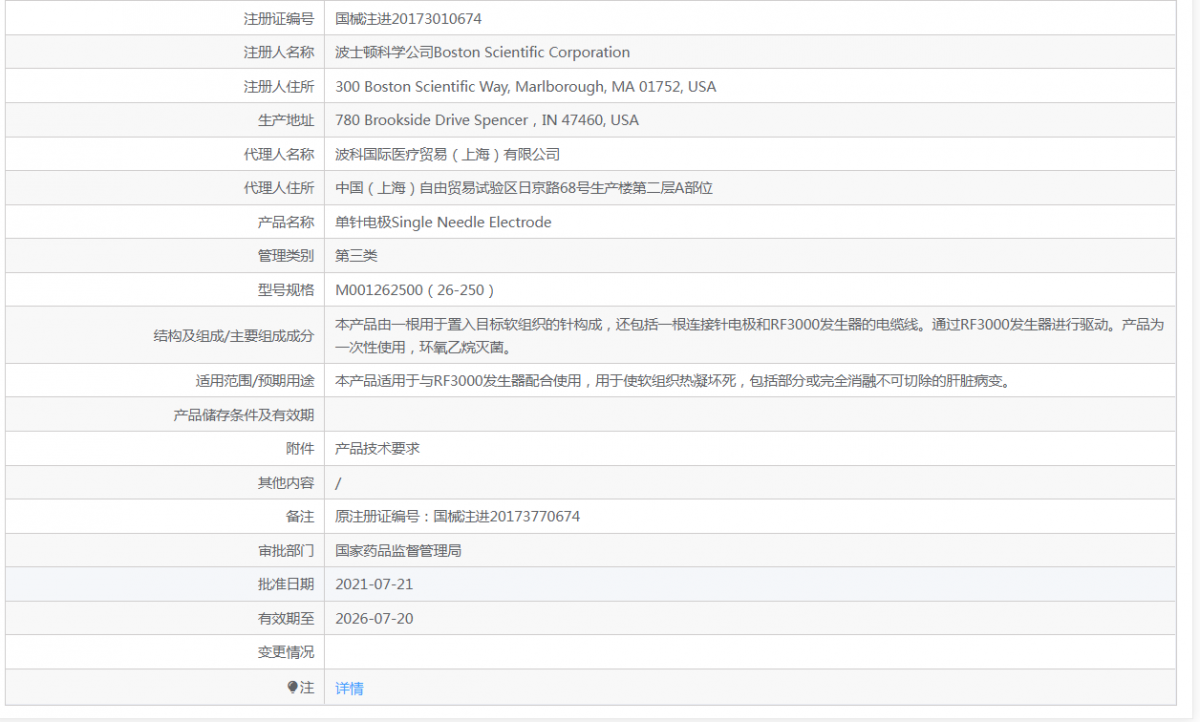1200x722 pixels.
Task: Select remark 原注册证编号：国械注进20173770674
Action: tap(457, 517)
